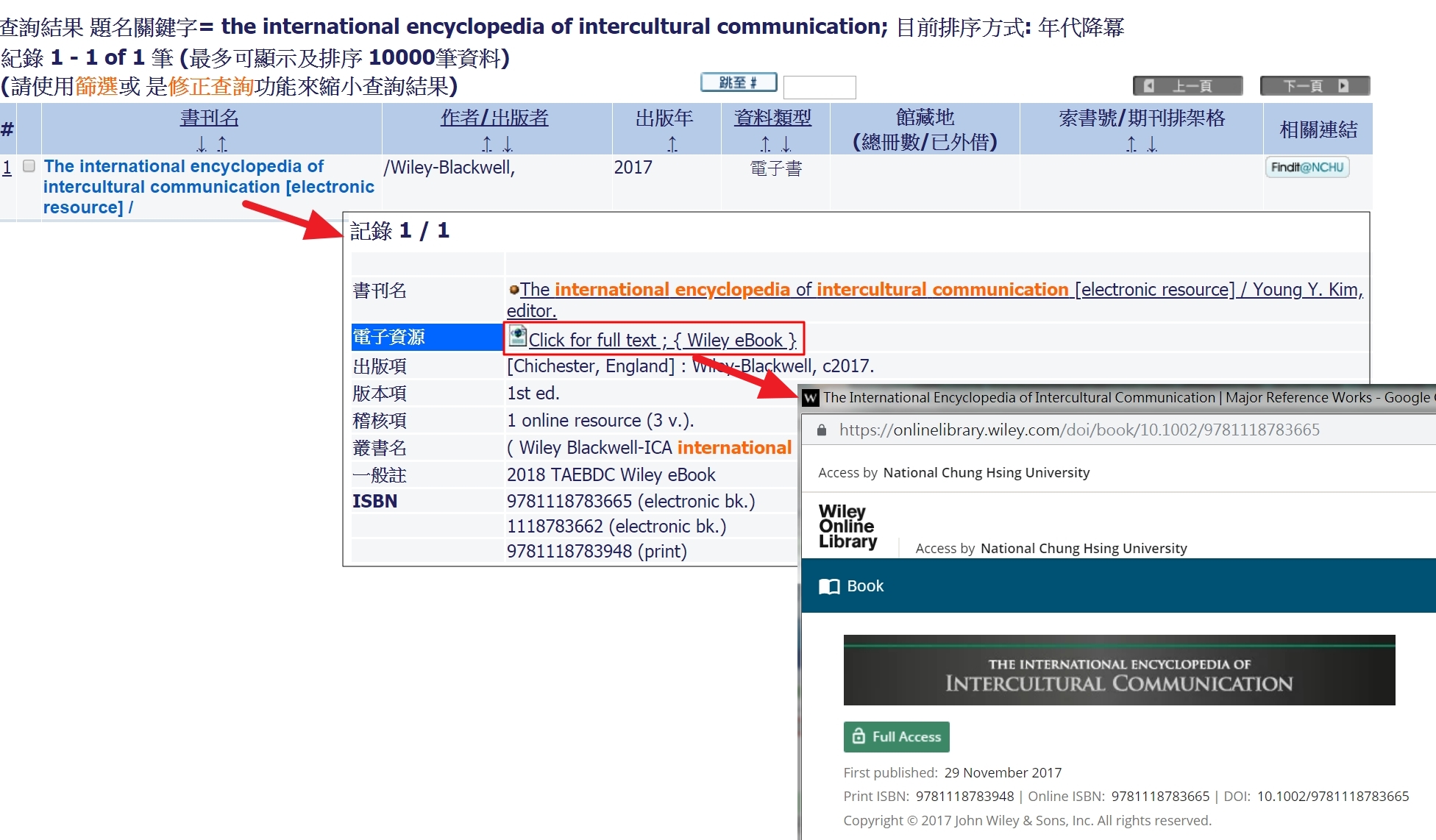The width and height of the screenshot is (1436, 840).
Task: Open the title link in result row 1
Action: [x=208, y=187]
